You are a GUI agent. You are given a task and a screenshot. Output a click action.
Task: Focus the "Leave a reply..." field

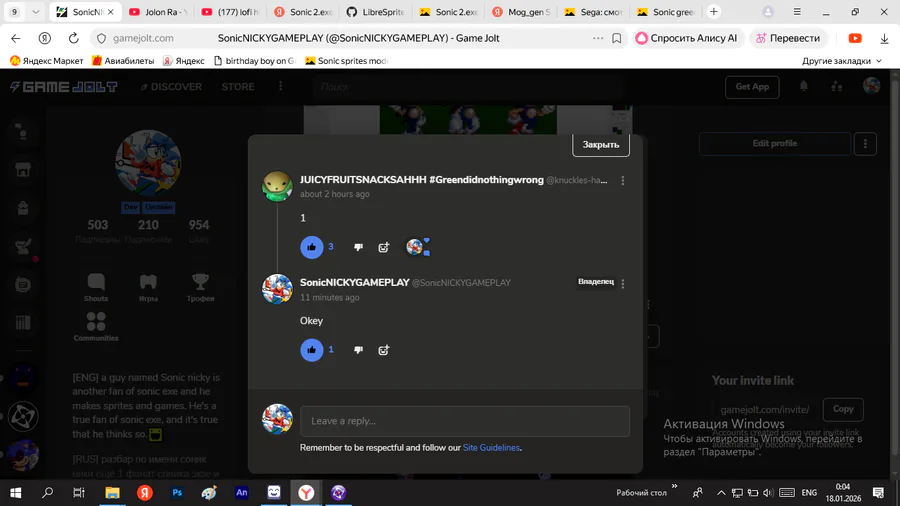465,421
